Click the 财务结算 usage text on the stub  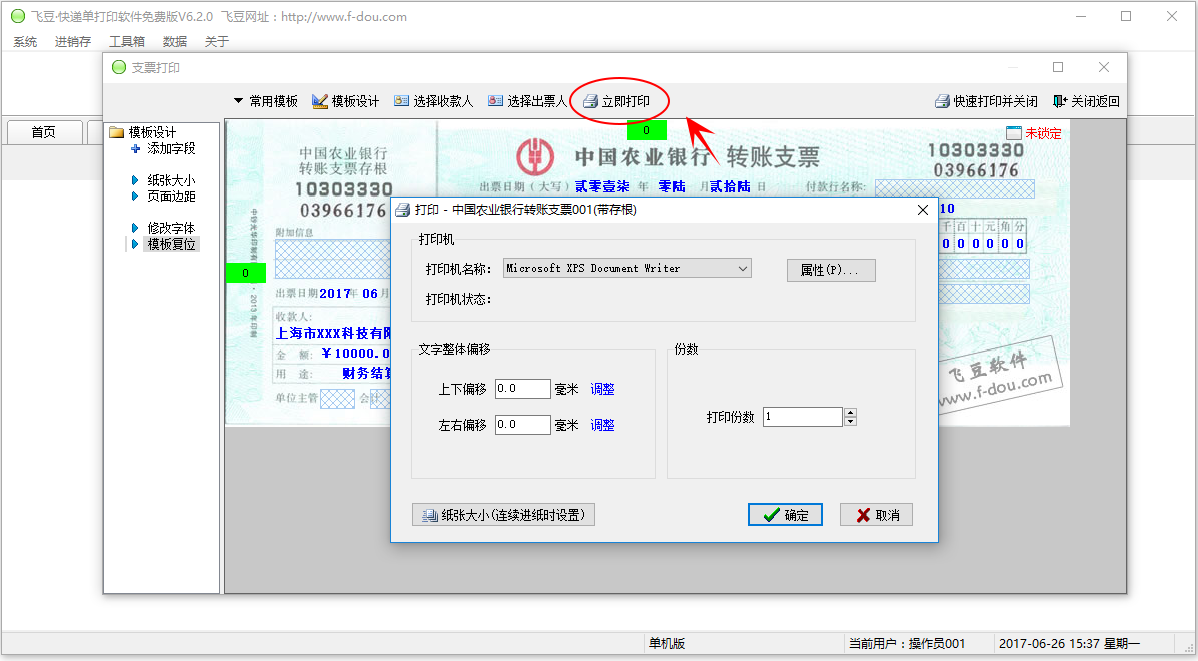[x=367, y=373]
